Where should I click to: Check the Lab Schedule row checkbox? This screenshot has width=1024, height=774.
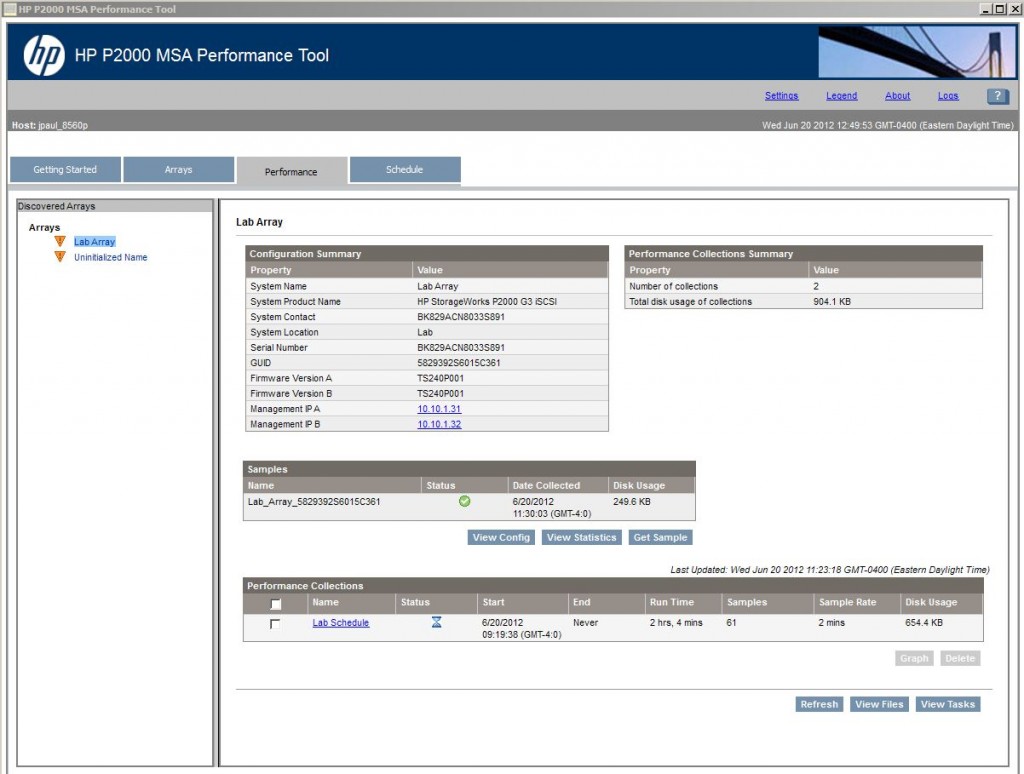click(275, 624)
